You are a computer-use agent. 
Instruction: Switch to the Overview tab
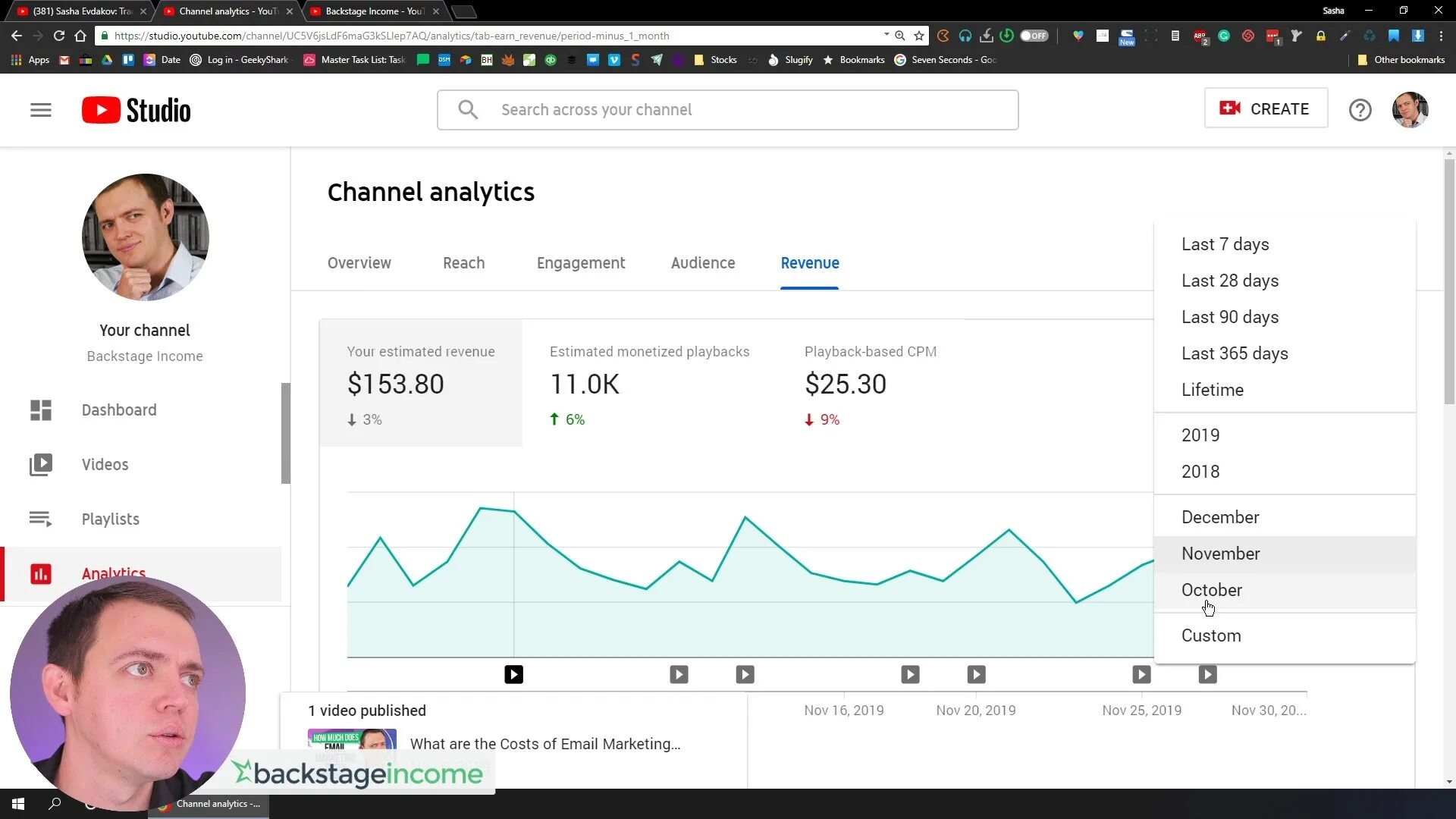pyautogui.click(x=359, y=263)
